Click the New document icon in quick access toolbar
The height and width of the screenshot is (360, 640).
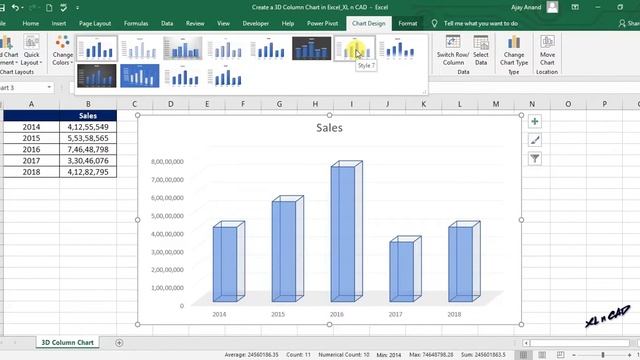pos(49,7)
